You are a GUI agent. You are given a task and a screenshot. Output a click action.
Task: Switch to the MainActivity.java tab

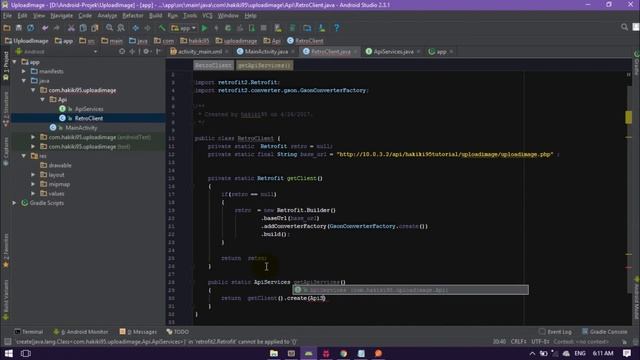tap(266, 52)
